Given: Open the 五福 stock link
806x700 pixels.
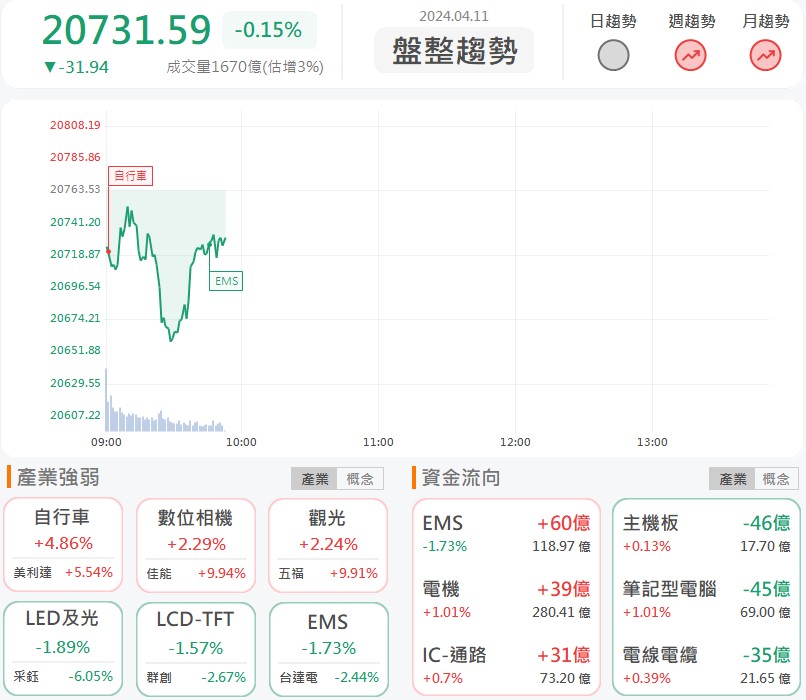Looking at the screenshot, I should [290, 575].
